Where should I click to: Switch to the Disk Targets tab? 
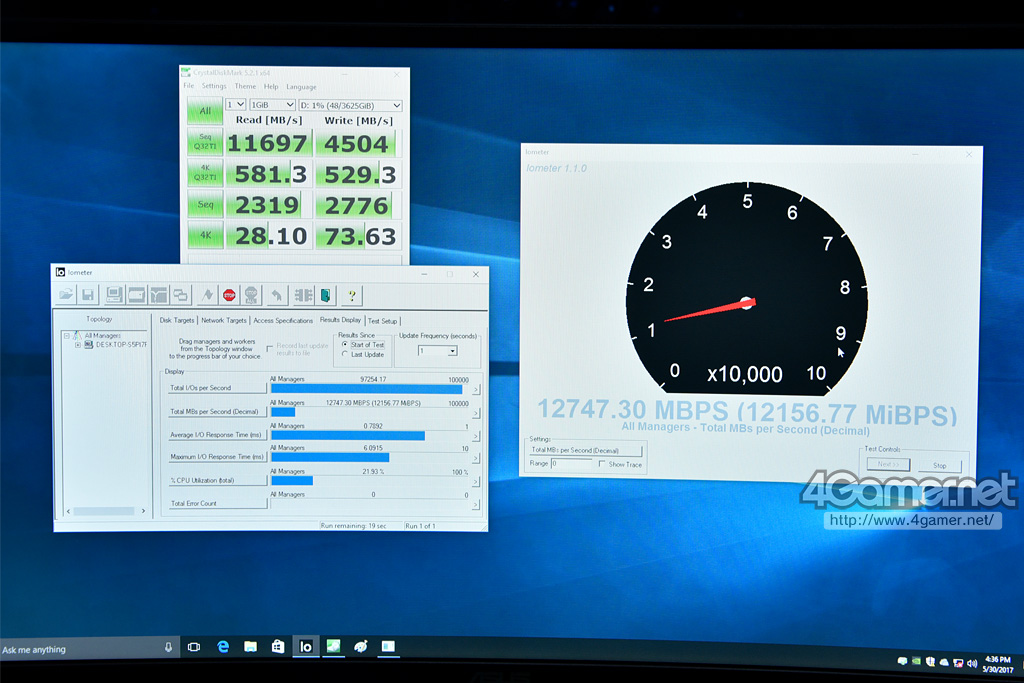[x=177, y=320]
